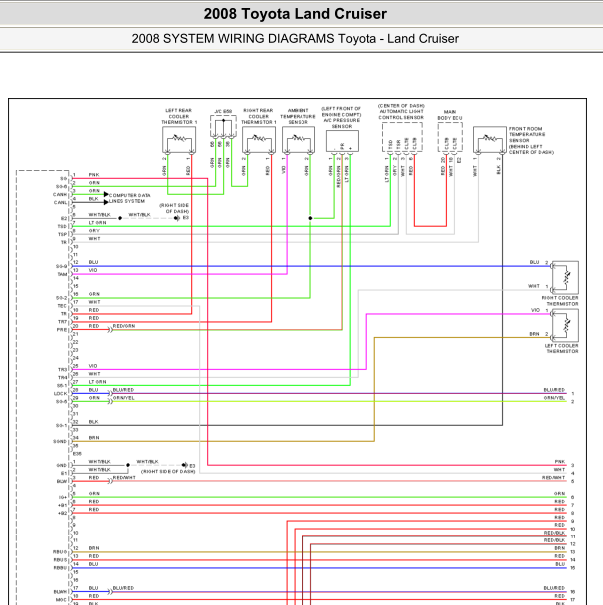The height and width of the screenshot is (605, 603).
Task: Click the SGND terminal label
Action: click(60, 441)
